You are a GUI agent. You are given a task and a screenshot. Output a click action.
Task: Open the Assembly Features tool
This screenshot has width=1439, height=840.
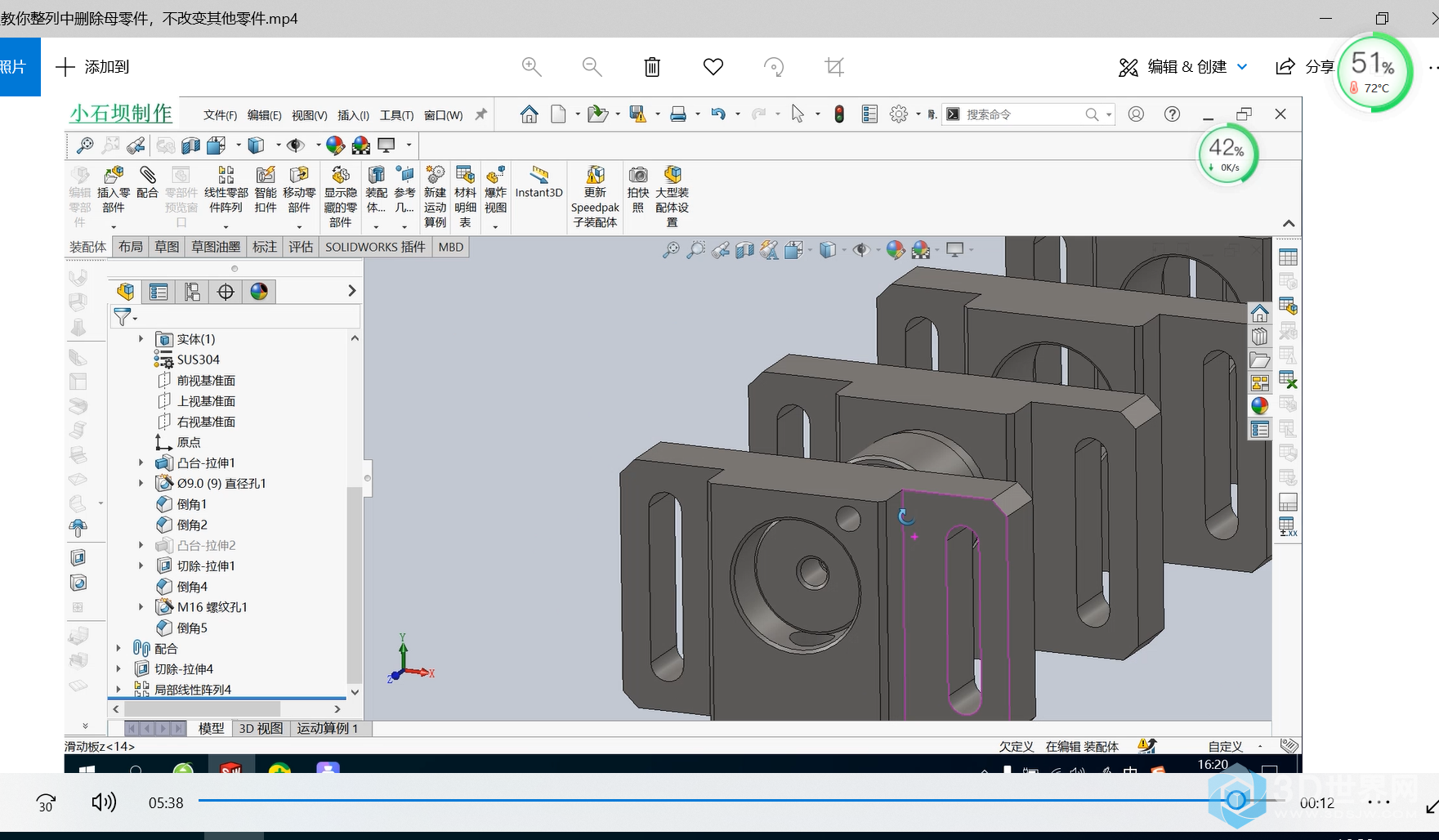pyautogui.click(x=377, y=175)
